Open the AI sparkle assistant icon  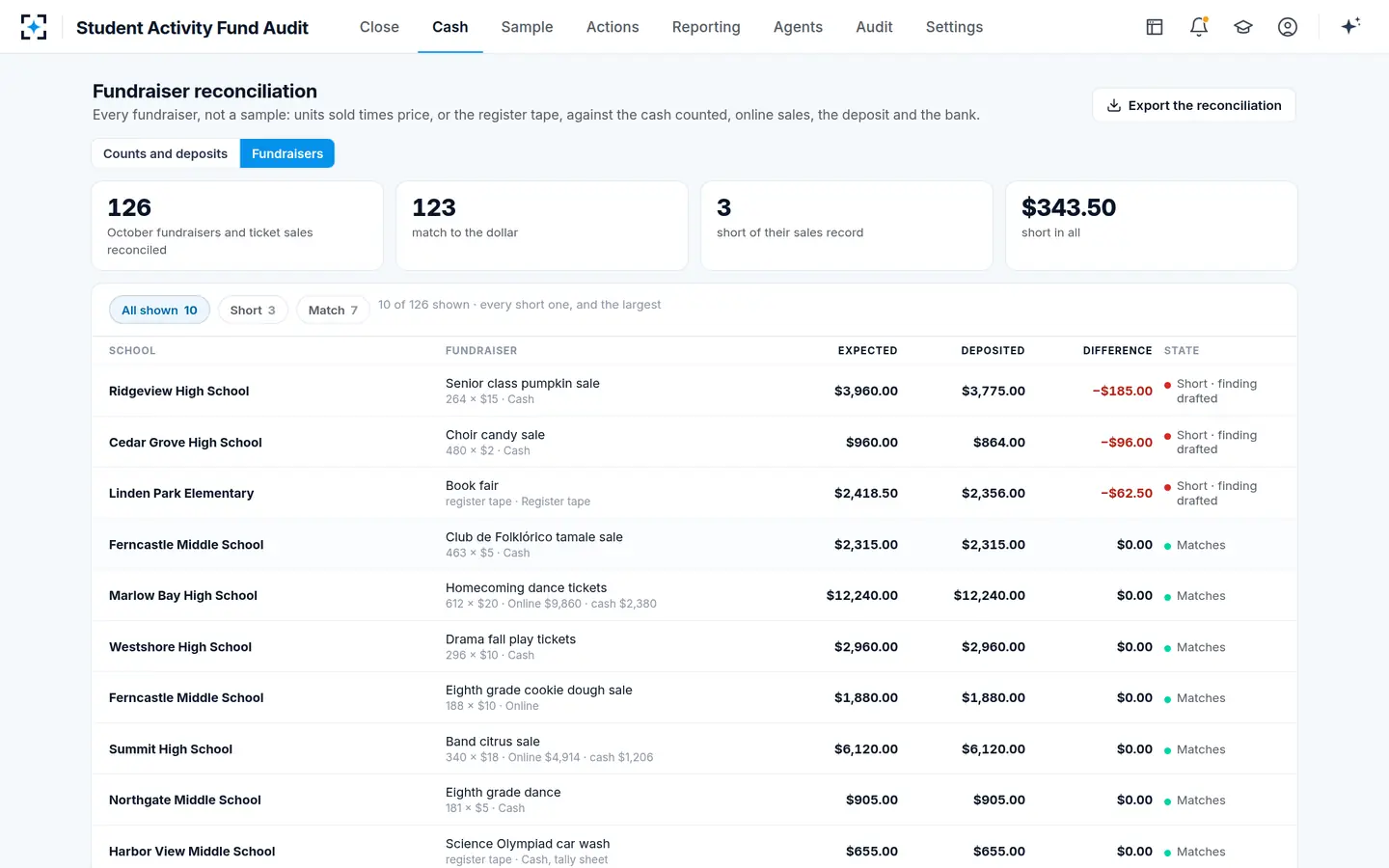[1350, 27]
